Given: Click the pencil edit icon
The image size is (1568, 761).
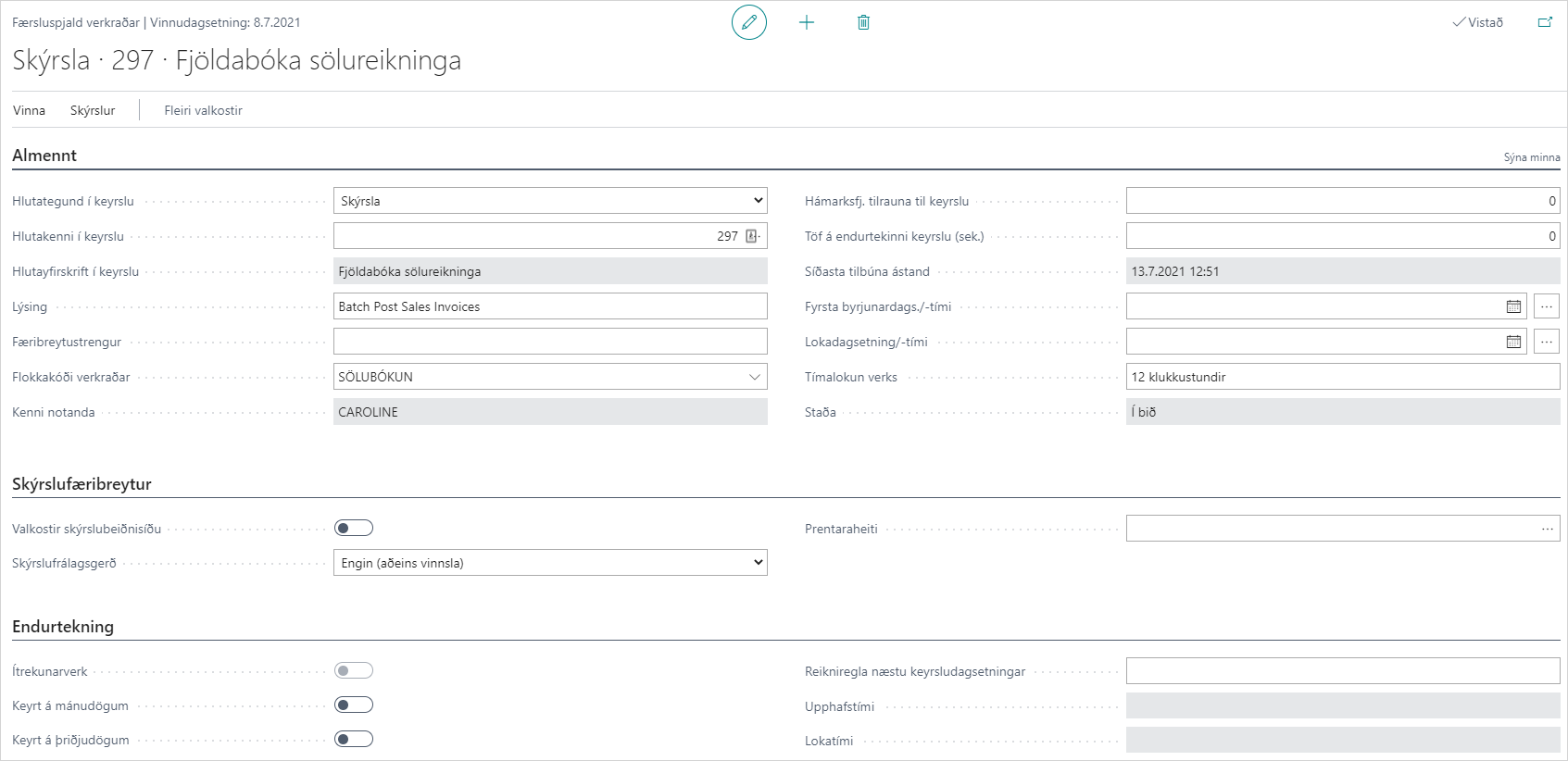Looking at the screenshot, I should (748, 22).
